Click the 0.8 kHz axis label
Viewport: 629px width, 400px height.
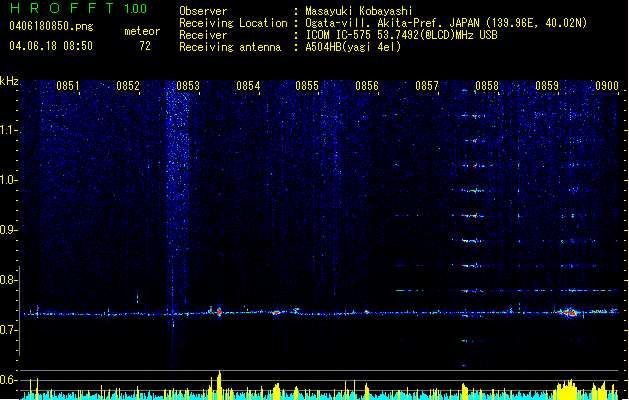(x=8, y=280)
